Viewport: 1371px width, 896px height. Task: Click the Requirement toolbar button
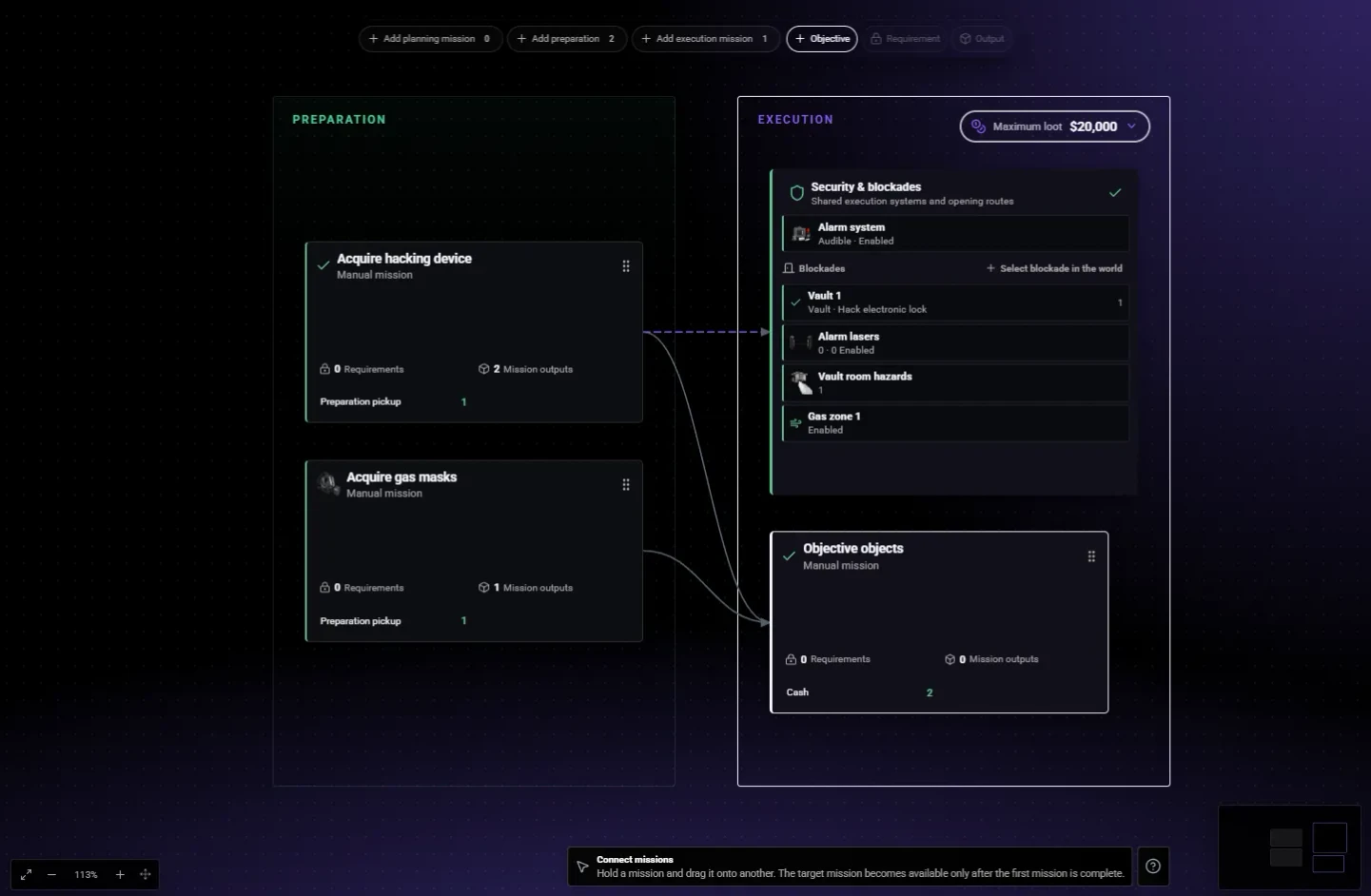(x=905, y=39)
